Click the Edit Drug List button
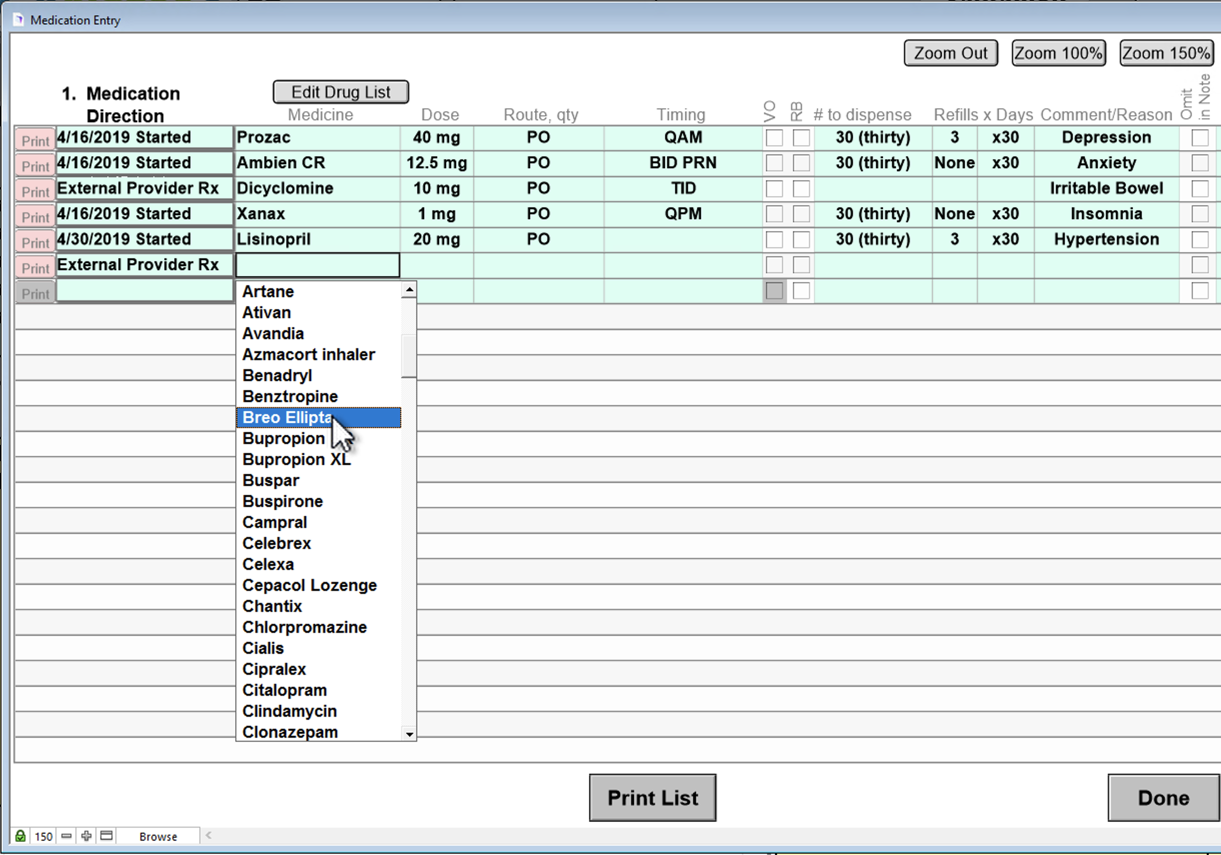Viewport: 1221px width, 855px height. pos(341,92)
